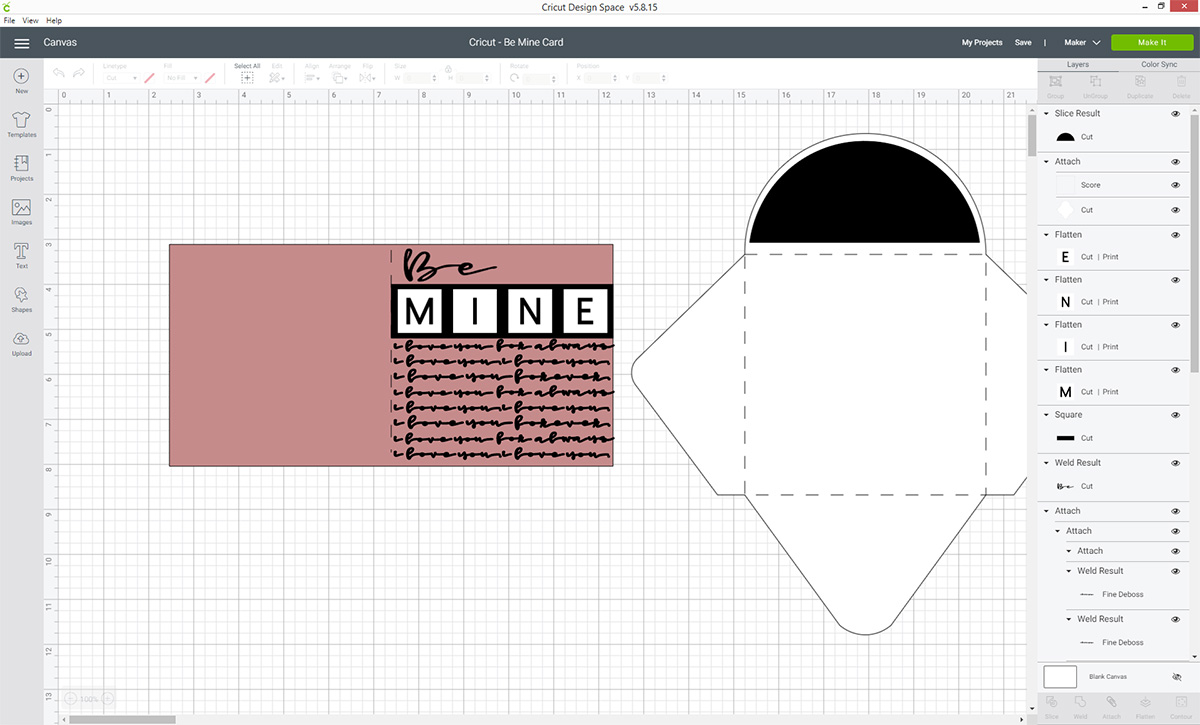The image size is (1200, 725).
Task: Toggle visibility of the Square layer
Action: (x=1176, y=414)
